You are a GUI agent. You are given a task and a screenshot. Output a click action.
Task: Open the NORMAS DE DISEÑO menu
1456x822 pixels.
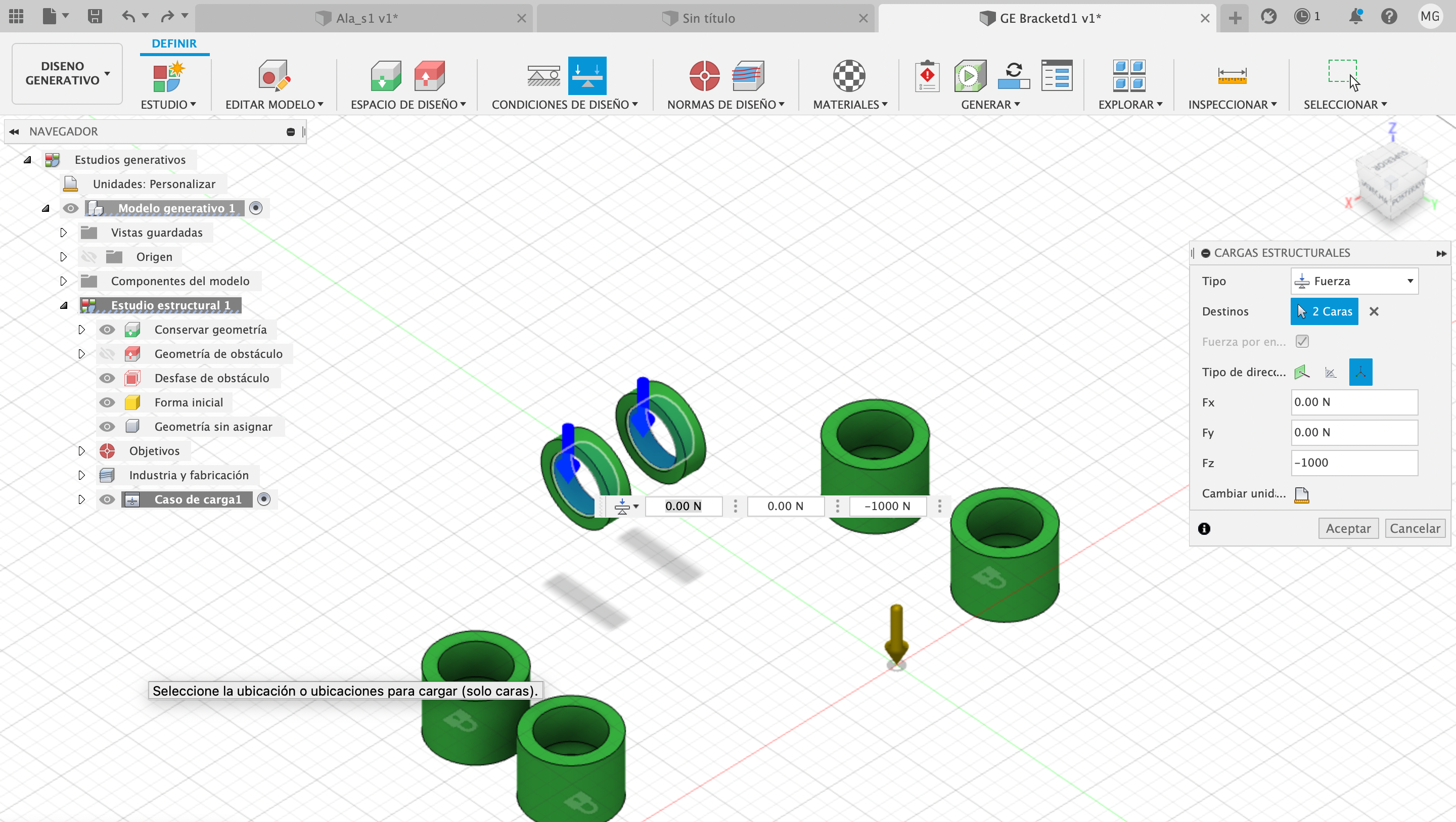(x=726, y=105)
